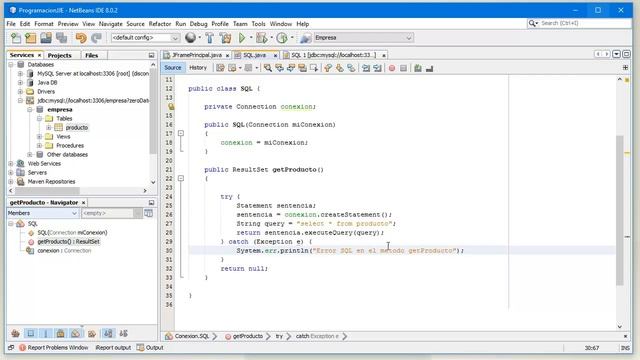This screenshot has height=360, width=640.
Task: Switch to the Files tab
Action: pyautogui.click(x=92, y=55)
